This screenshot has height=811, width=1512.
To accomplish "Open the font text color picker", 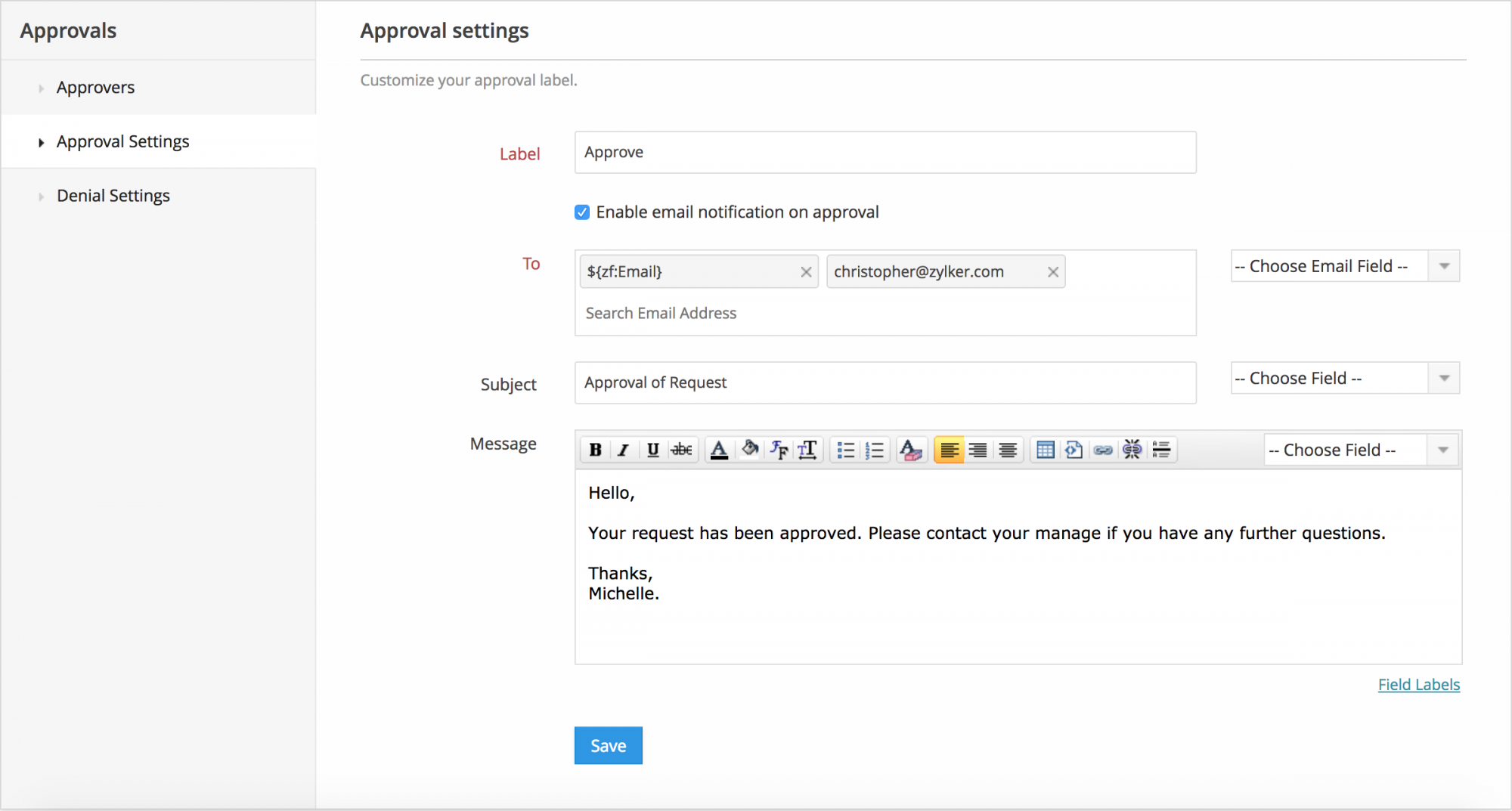I will point(719,450).
